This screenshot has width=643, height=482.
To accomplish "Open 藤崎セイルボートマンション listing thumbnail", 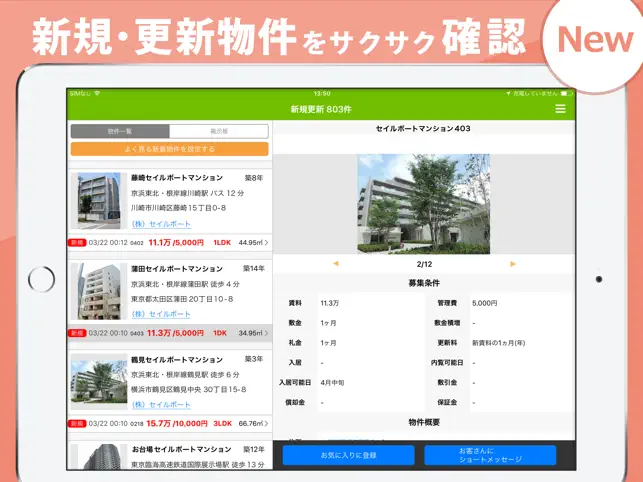I will pos(99,201).
